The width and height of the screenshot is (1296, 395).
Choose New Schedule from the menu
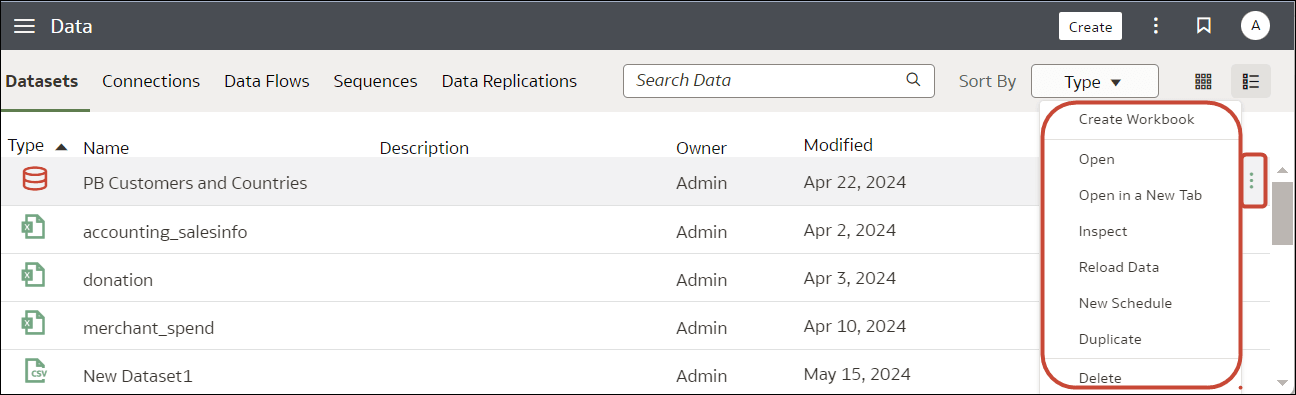[1125, 303]
